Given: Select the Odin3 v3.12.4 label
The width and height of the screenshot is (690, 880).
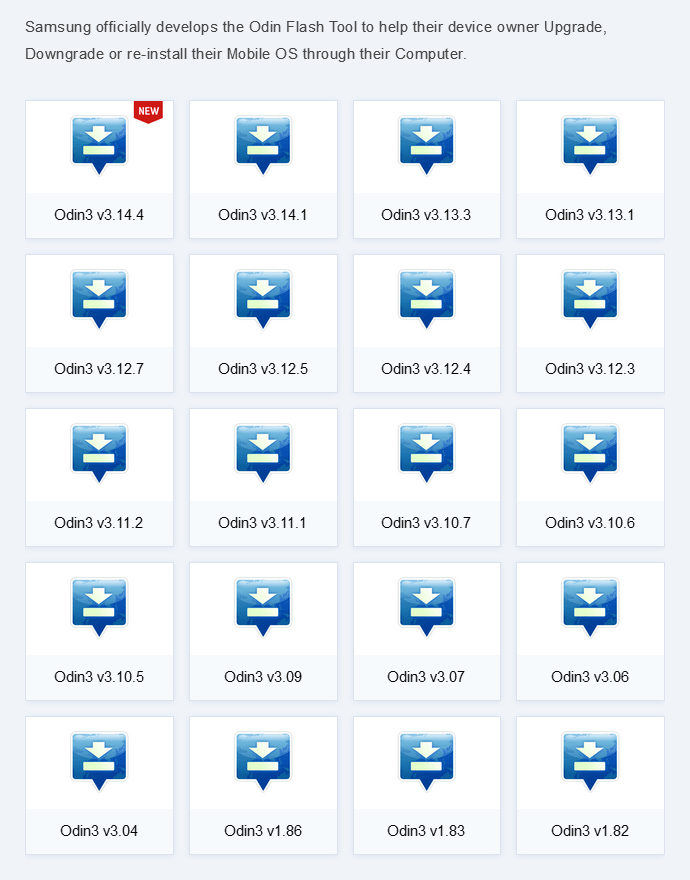Looking at the screenshot, I should tap(426, 369).
